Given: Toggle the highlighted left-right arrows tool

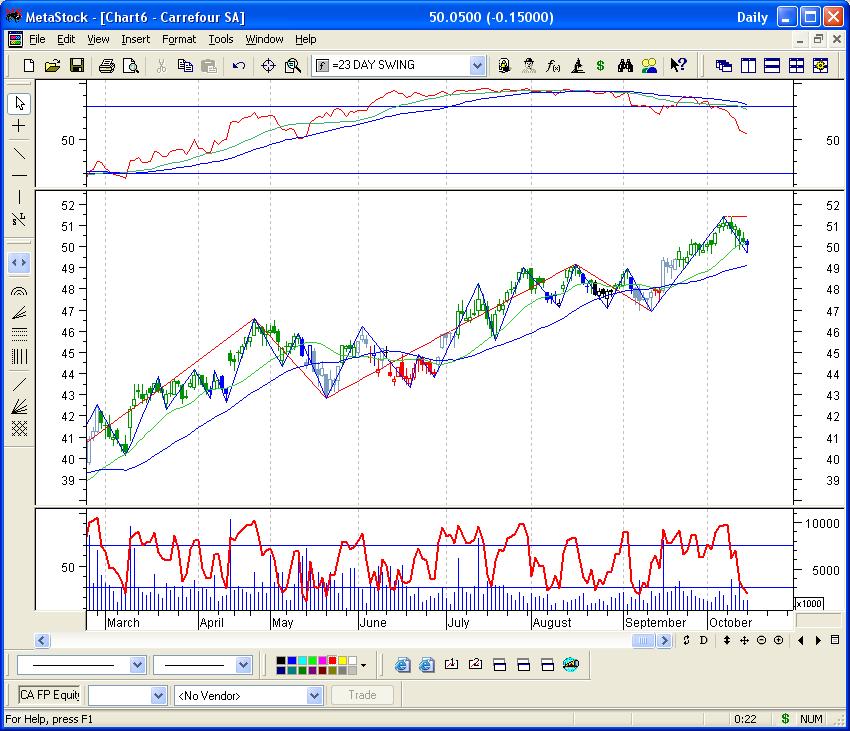Looking at the screenshot, I should pyautogui.click(x=18, y=263).
